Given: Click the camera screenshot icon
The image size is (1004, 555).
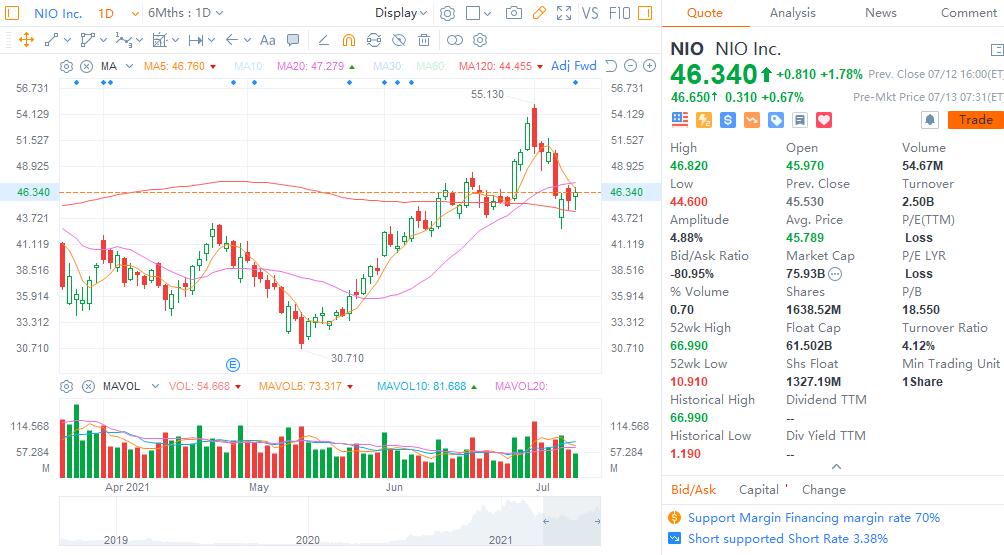Looking at the screenshot, I should point(514,13).
